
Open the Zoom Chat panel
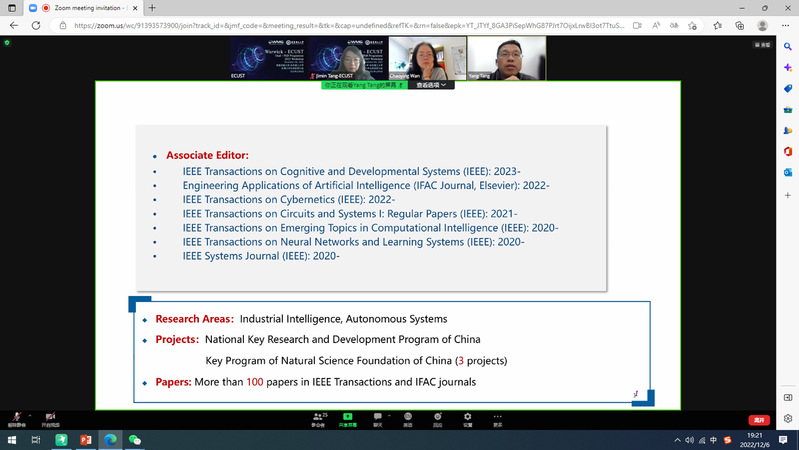378,419
